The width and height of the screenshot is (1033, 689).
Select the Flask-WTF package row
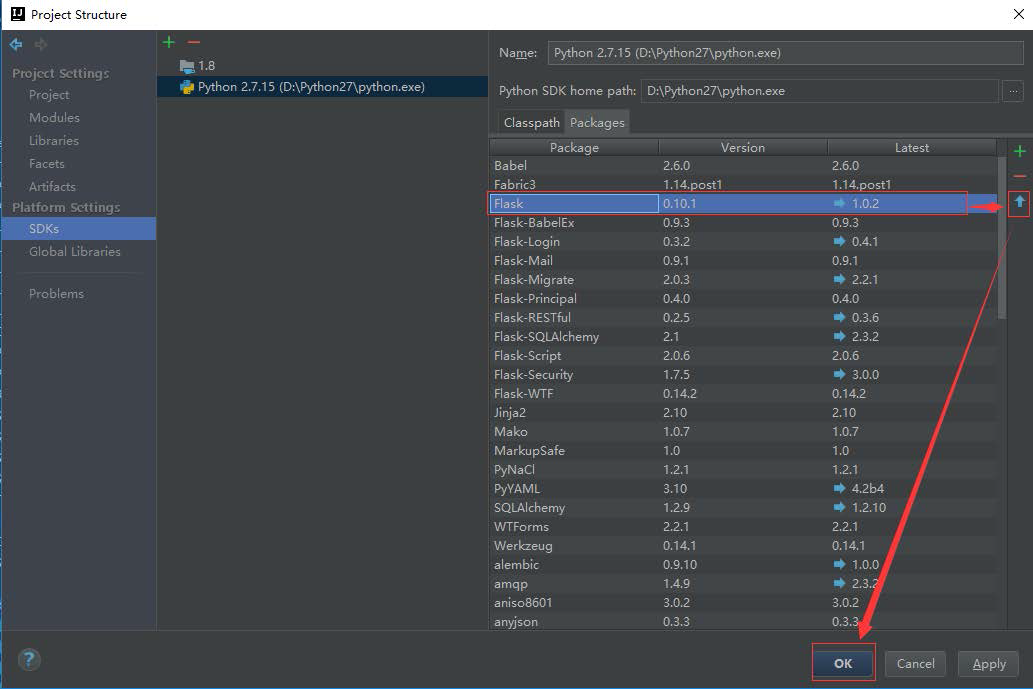pos(743,394)
